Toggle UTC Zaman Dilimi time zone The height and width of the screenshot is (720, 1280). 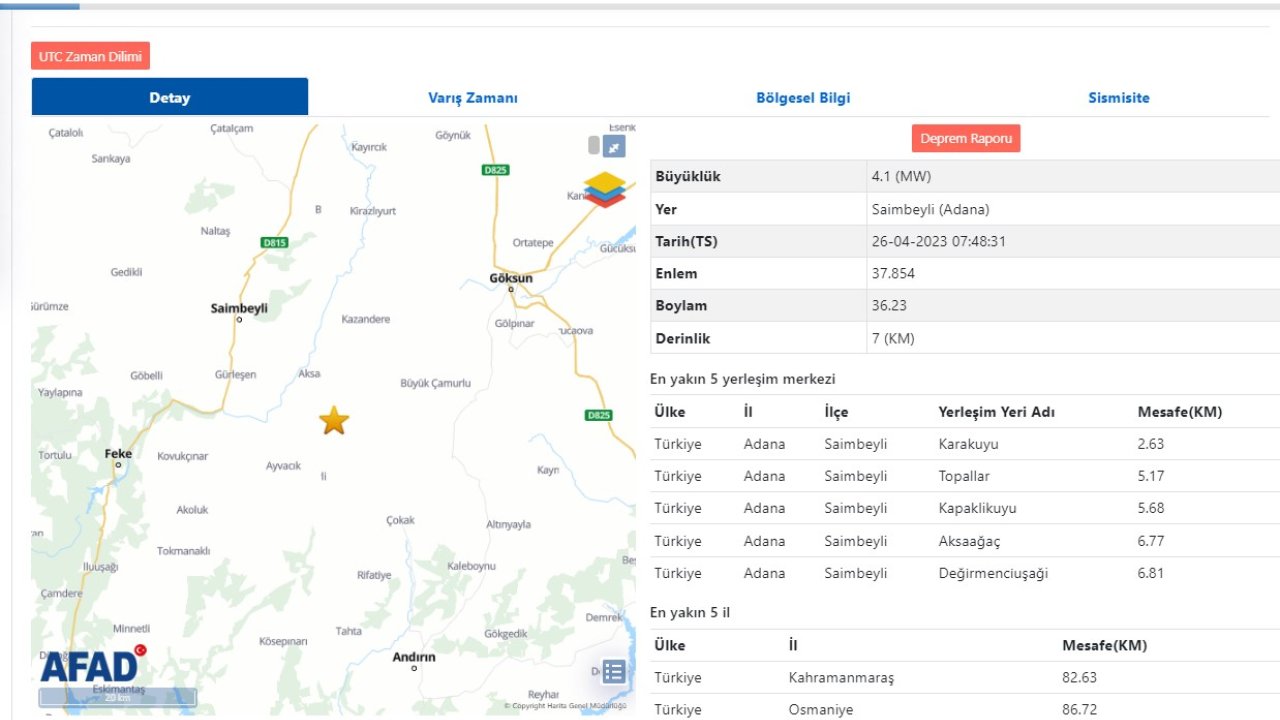90,56
